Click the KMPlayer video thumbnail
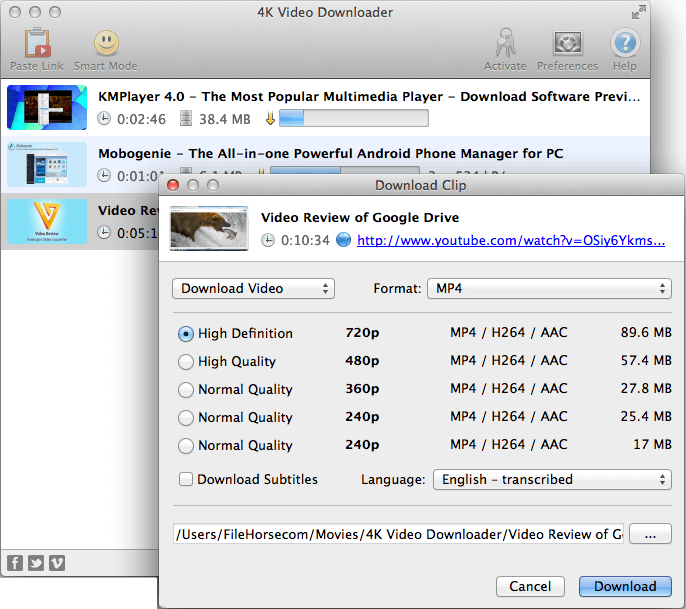Screen dimensions: 686x609 47,108
